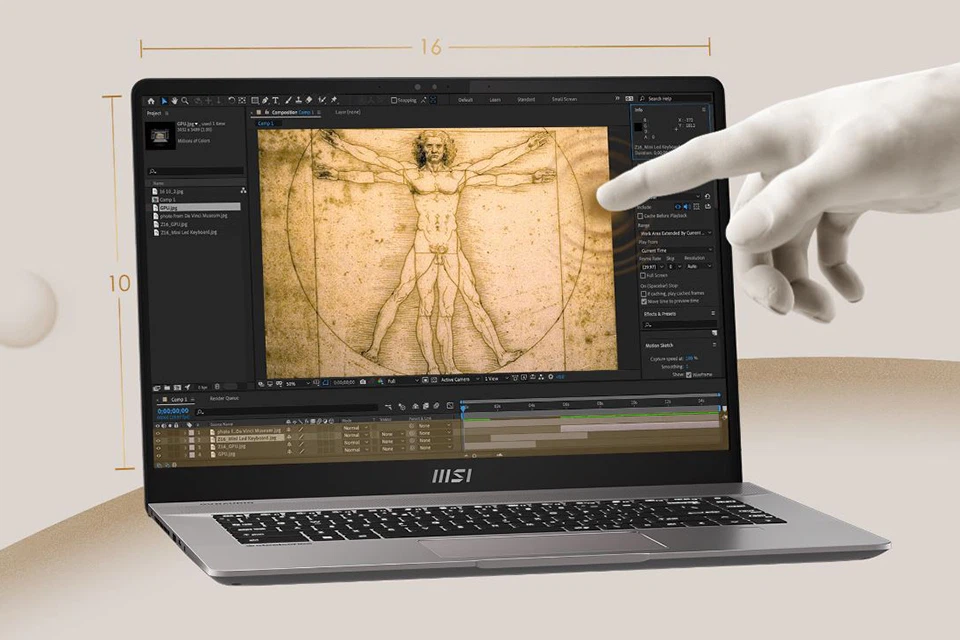Check Cache Before Playback option
The image size is (960, 640).
click(642, 216)
